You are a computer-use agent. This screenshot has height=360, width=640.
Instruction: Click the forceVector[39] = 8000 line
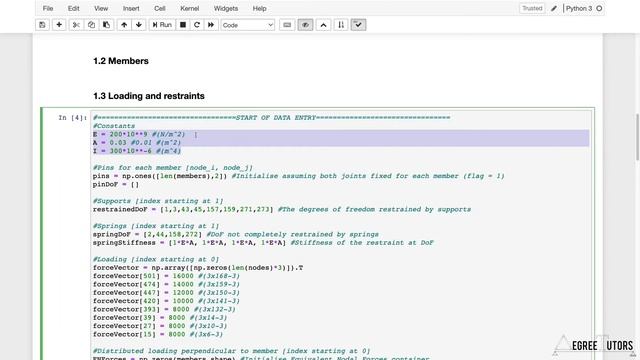coord(160,318)
